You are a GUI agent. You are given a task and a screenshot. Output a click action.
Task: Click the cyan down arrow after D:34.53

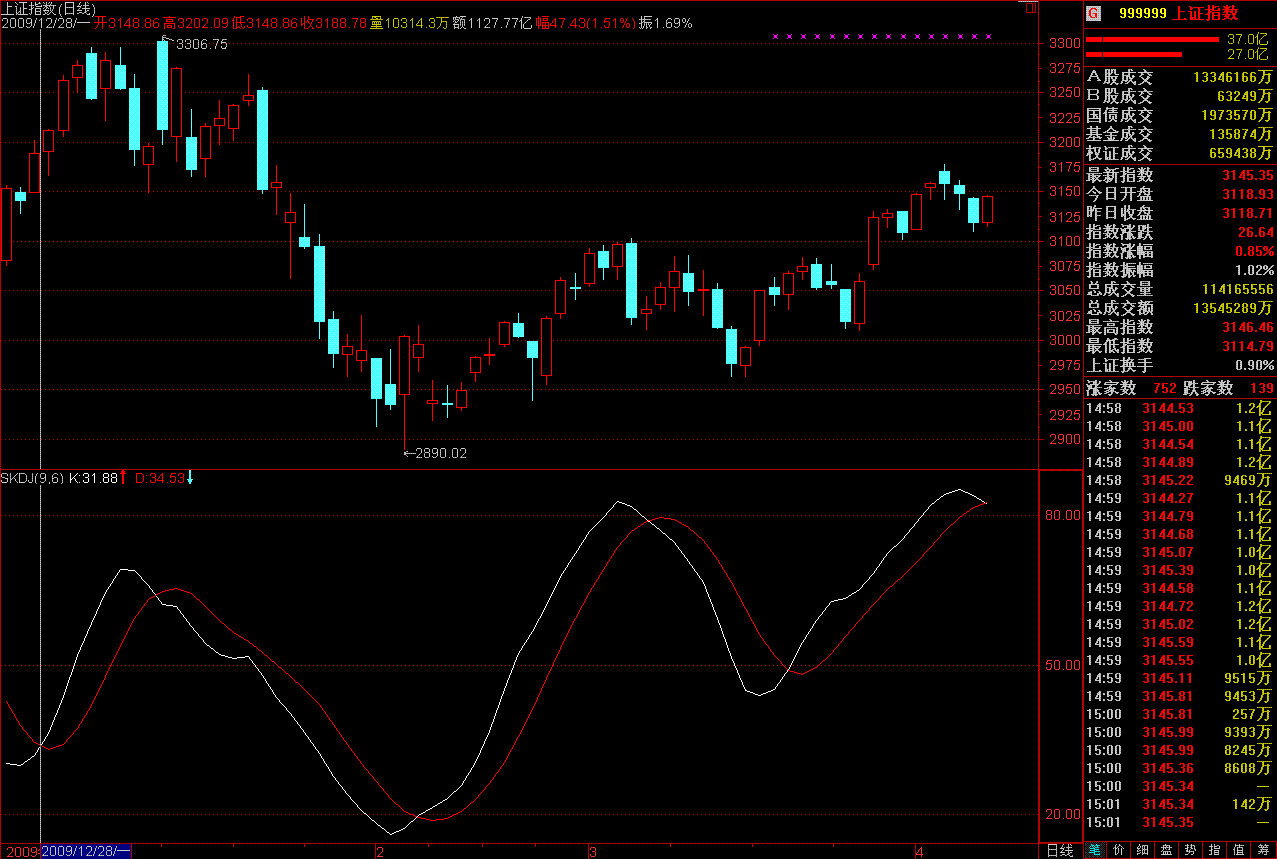click(190, 478)
